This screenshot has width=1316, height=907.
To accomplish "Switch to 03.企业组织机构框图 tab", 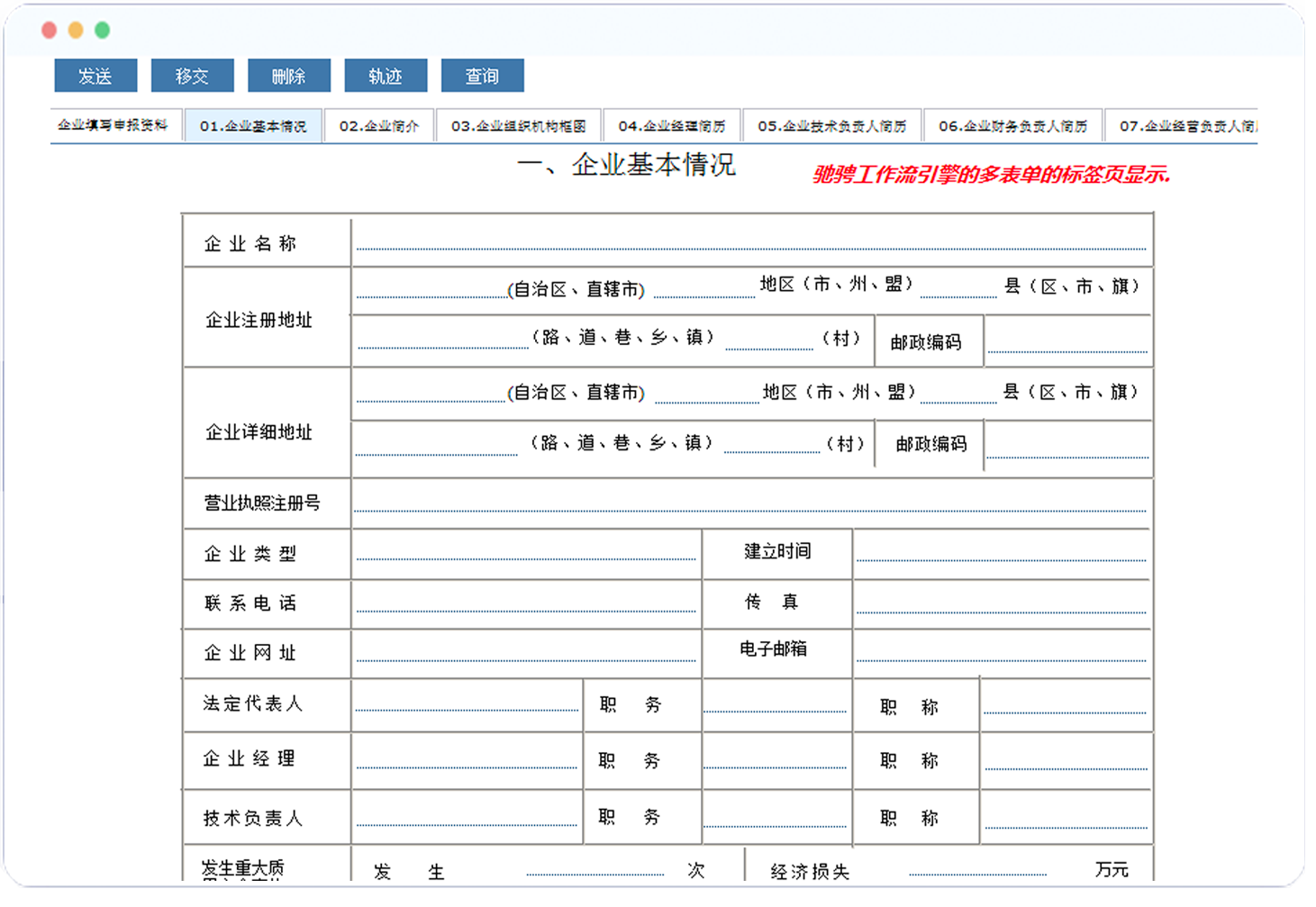I will point(519,126).
